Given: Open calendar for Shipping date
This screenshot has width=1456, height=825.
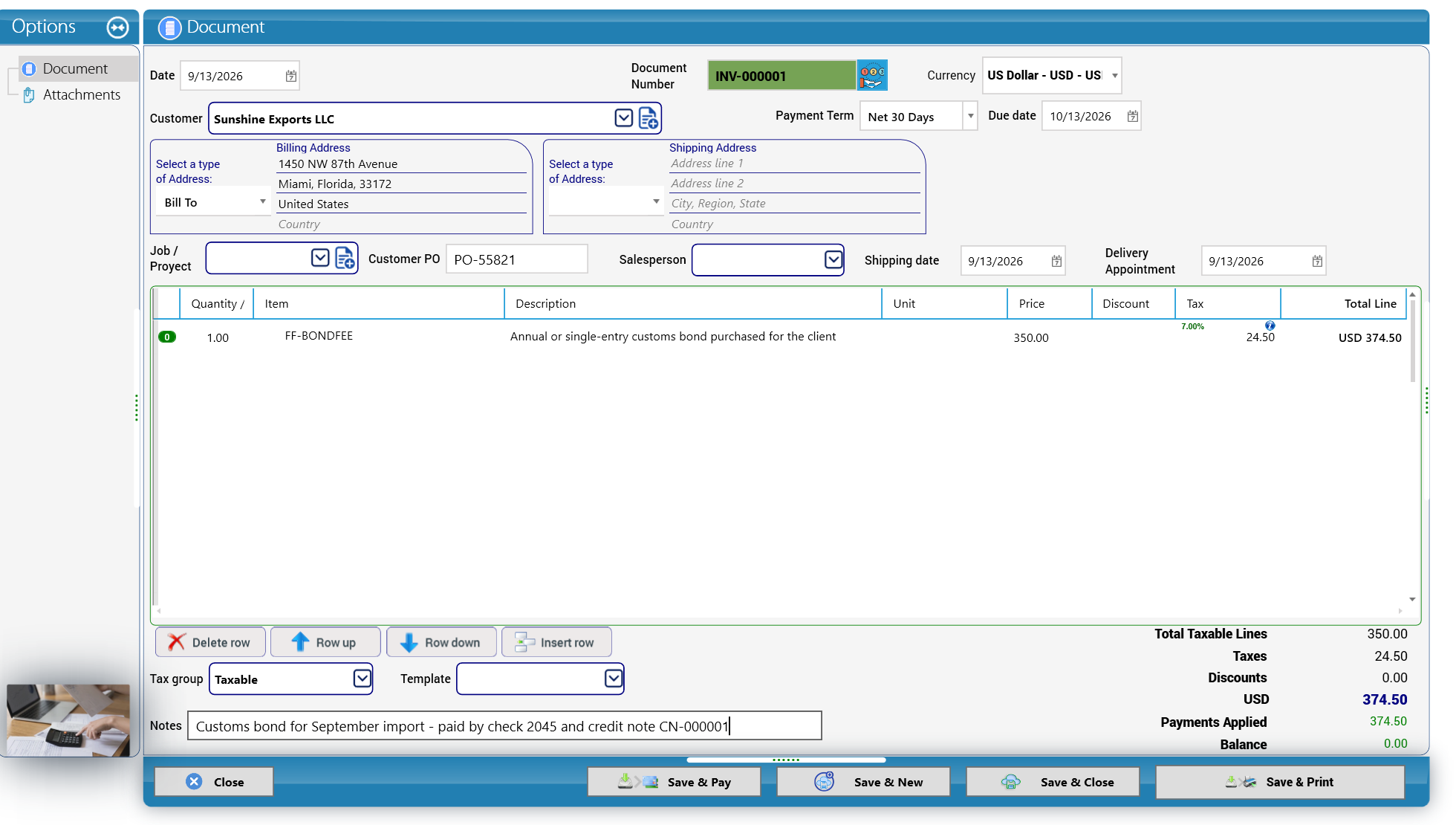Looking at the screenshot, I should click(x=1056, y=261).
